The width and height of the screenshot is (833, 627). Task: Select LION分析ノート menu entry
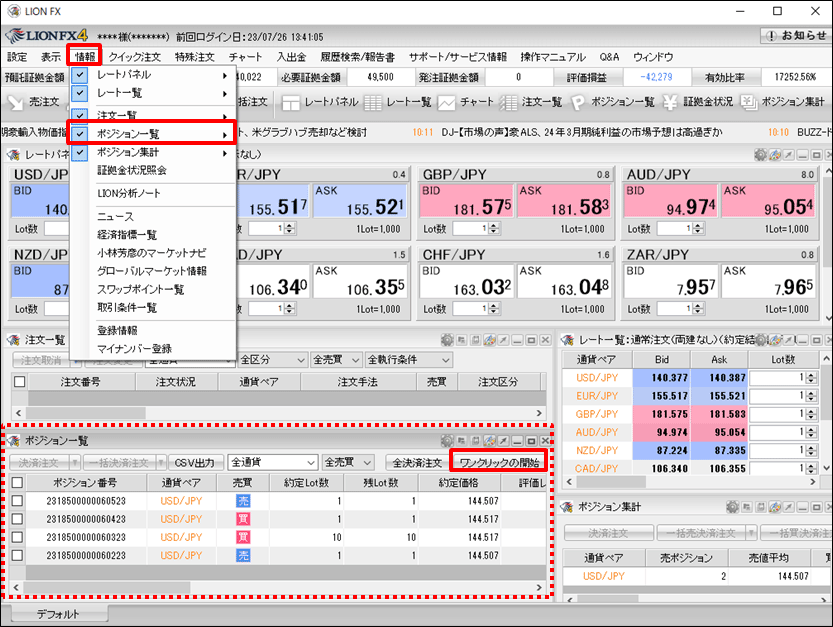[129, 193]
